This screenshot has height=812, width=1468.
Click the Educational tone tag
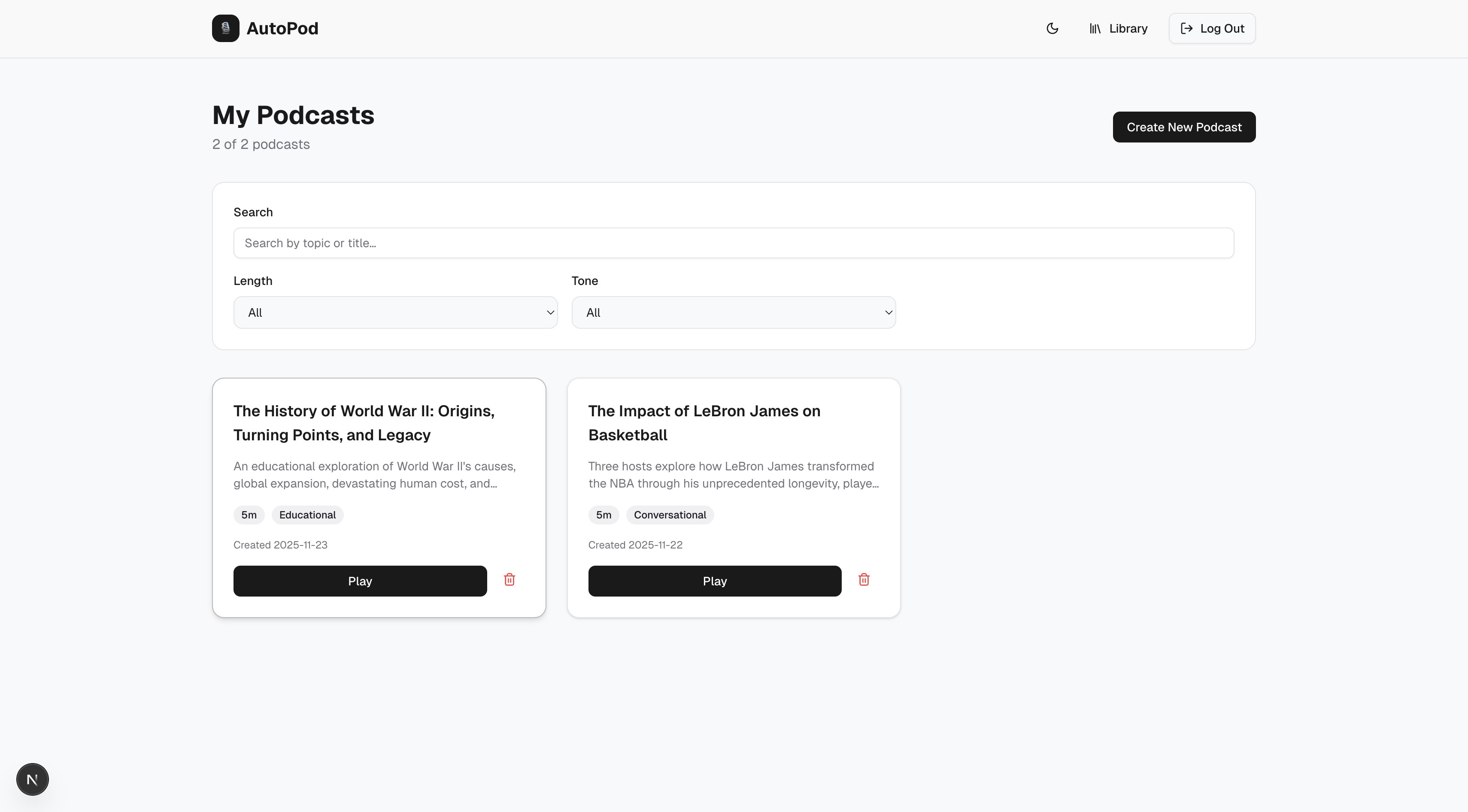307,515
